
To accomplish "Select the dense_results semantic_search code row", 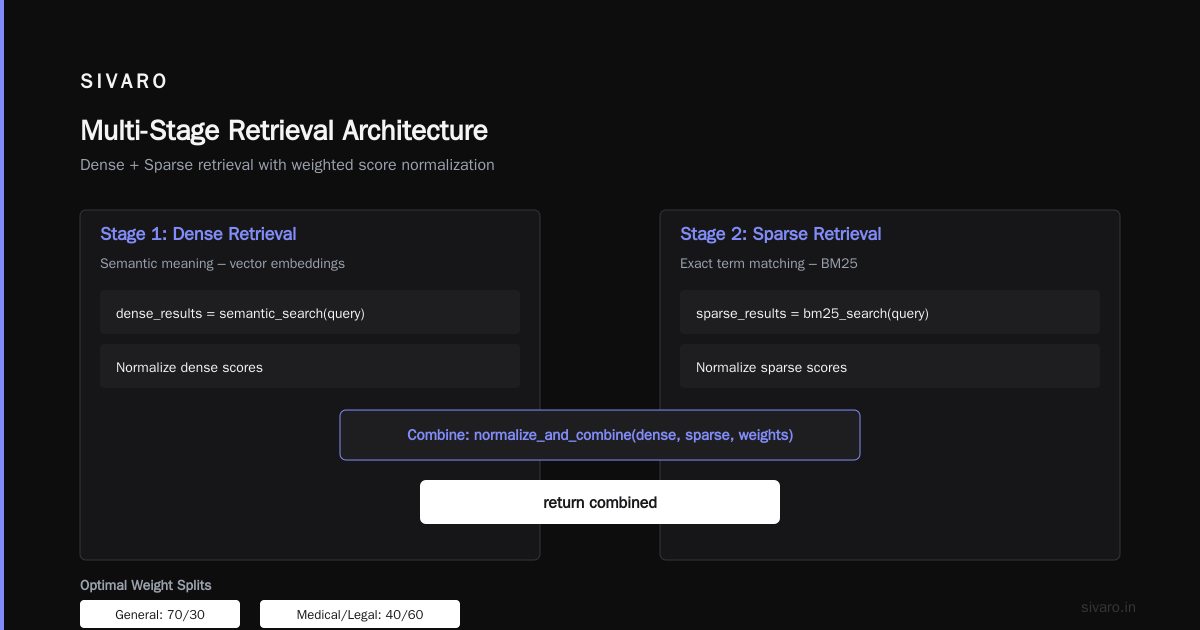I will tap(310, 312).
